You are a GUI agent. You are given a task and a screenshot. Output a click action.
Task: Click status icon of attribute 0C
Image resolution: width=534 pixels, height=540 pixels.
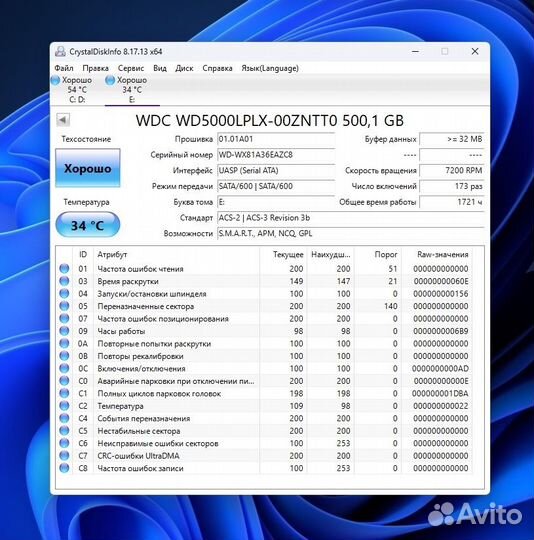point(64,368)
